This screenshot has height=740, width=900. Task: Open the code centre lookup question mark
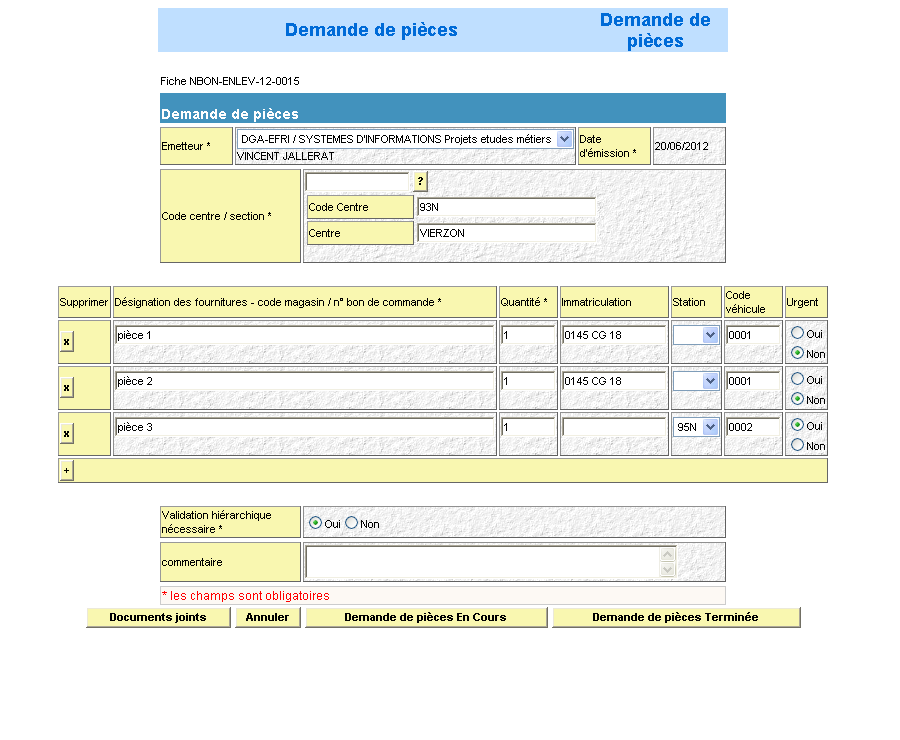tap(420, 181)
